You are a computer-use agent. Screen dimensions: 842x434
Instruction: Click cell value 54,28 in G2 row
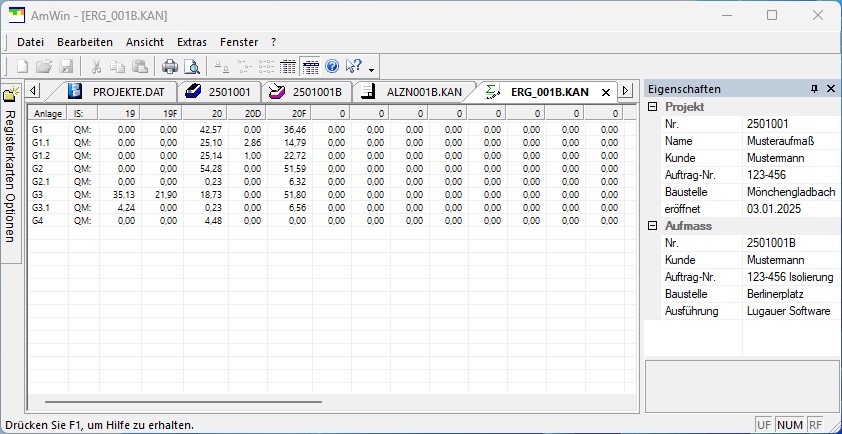click(x=210, y=169)
